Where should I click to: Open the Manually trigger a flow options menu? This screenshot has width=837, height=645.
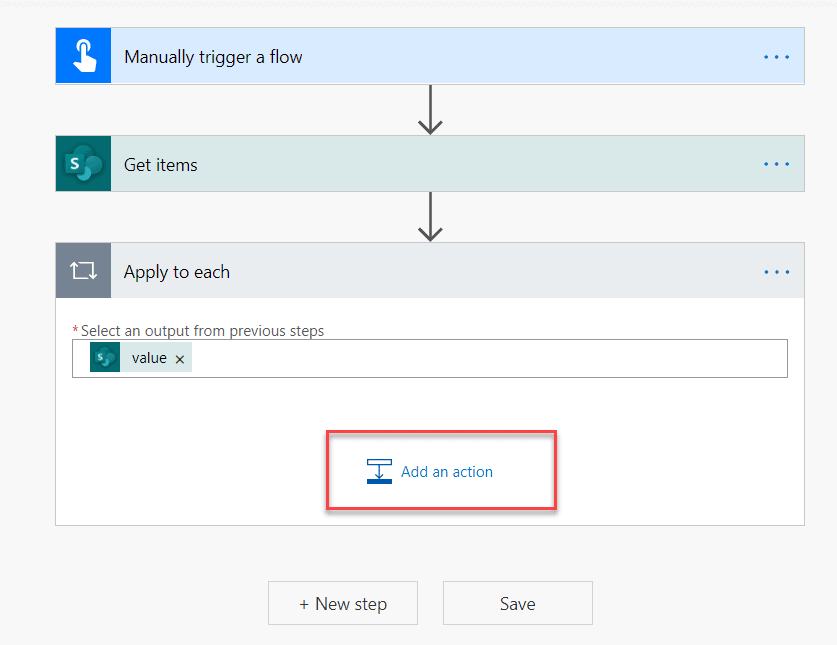point(776,56)
